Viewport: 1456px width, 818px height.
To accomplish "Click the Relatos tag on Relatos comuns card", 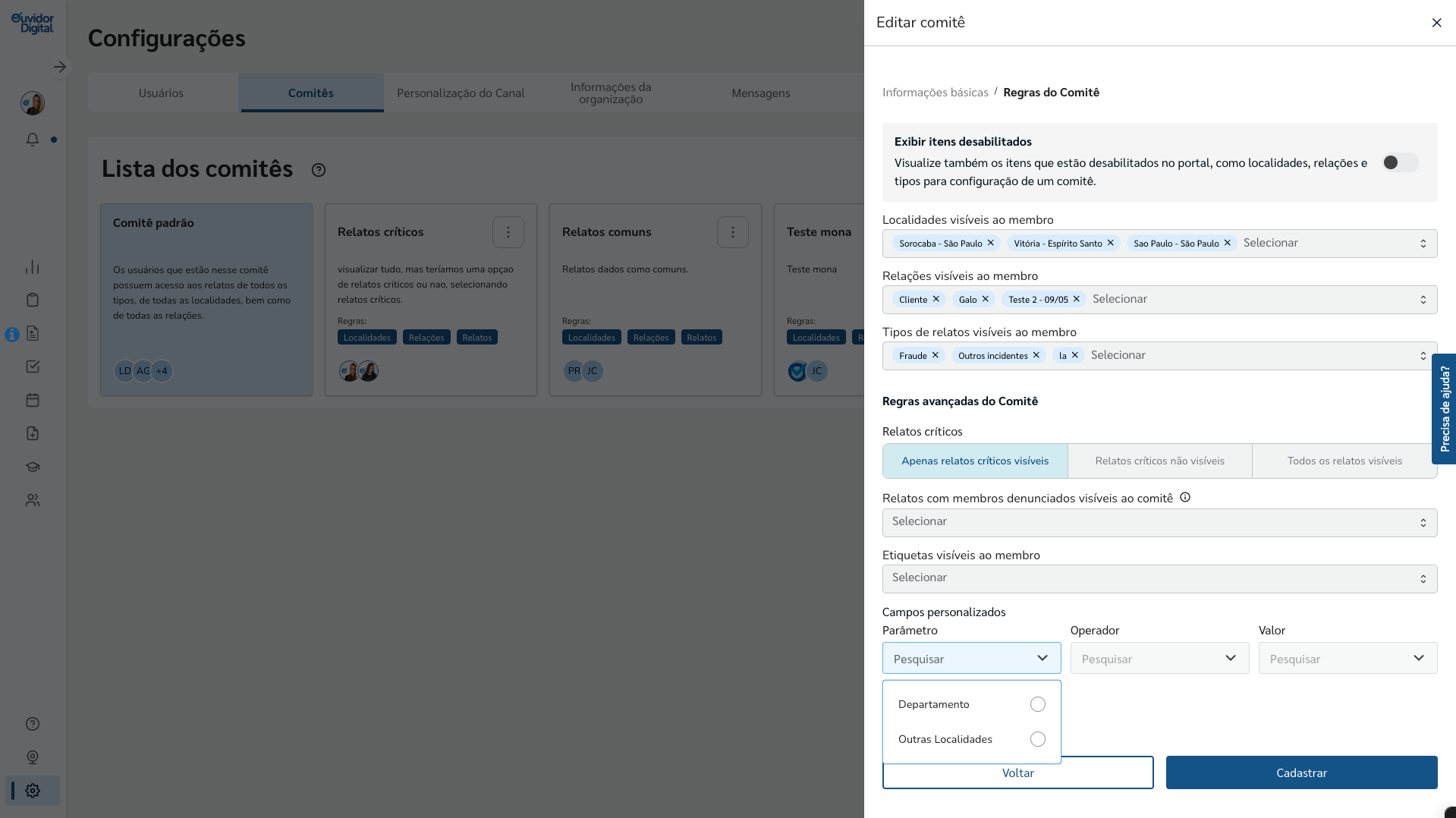I will pyautogui.click(x=701, y=338).
